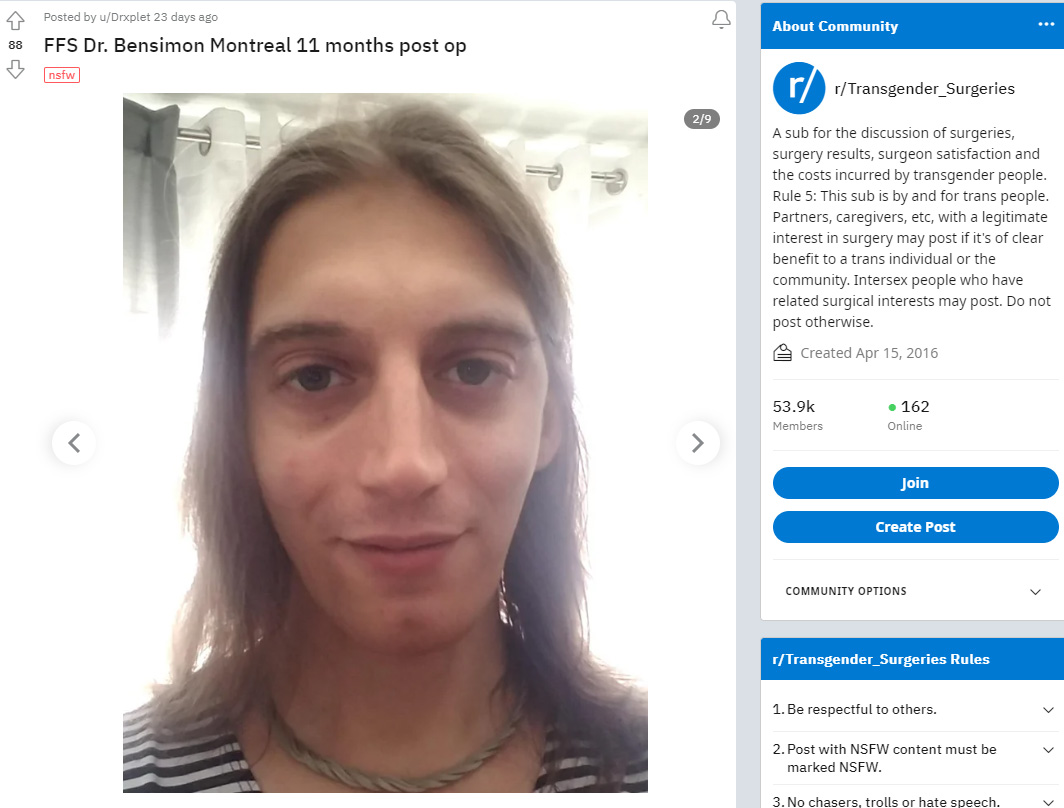1064x808 pixels.
Task: Upvote the FFS post
Action: coord(16,21)
